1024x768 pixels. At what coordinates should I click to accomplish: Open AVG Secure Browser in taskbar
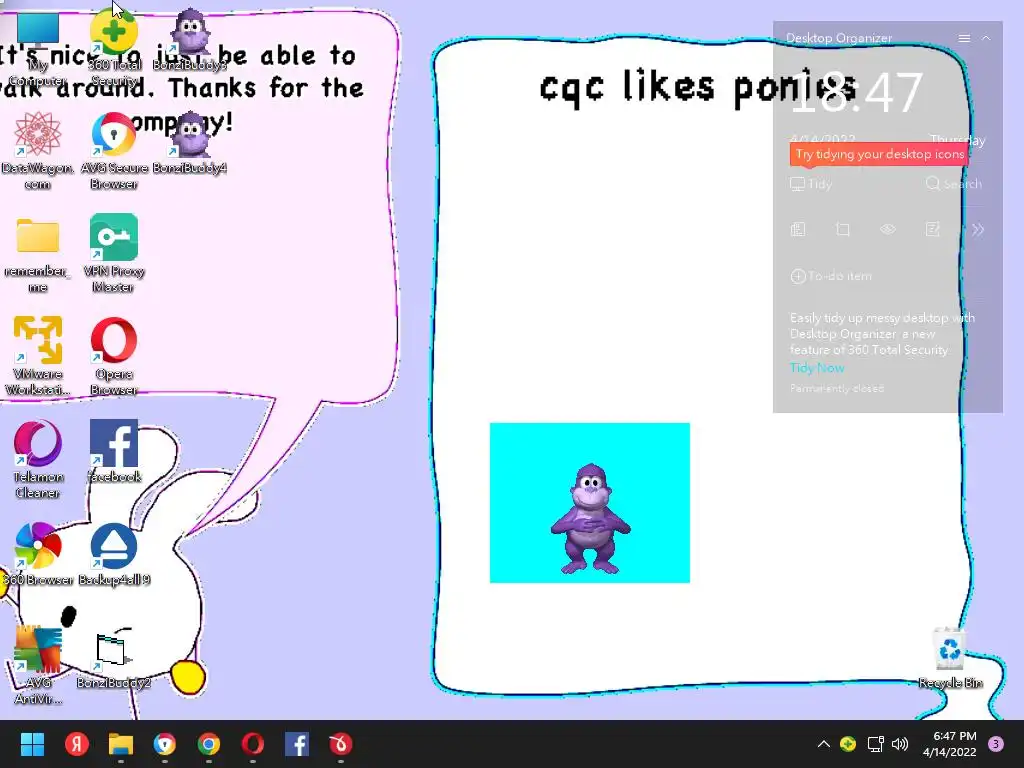165,744
